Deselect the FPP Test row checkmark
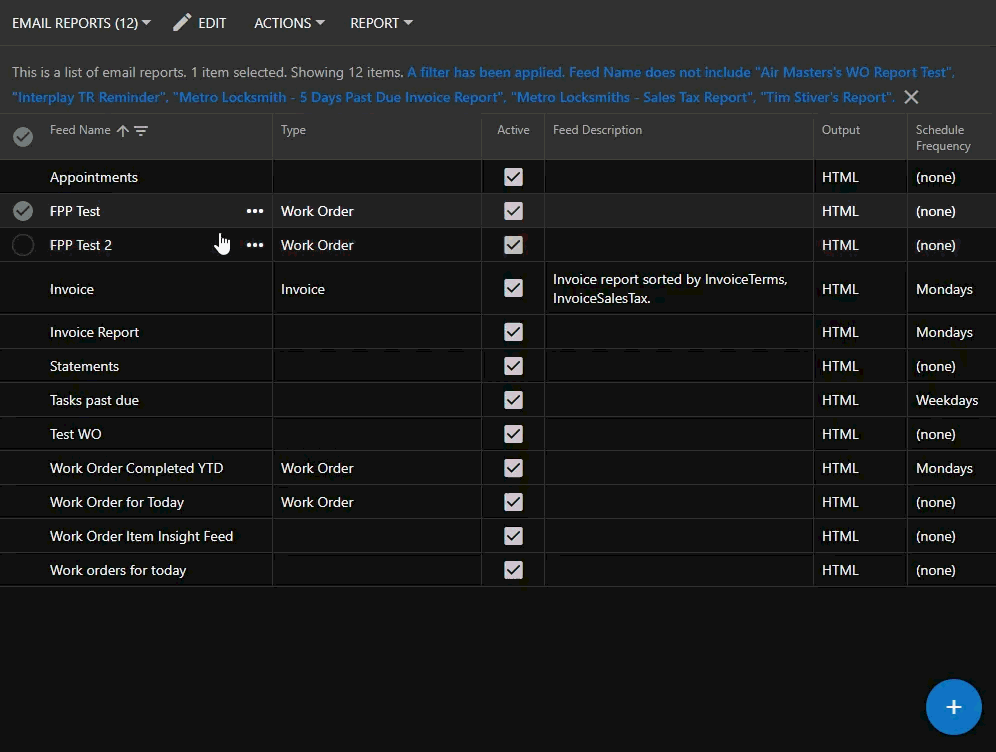The image size is (996, 752). (23, 211)
